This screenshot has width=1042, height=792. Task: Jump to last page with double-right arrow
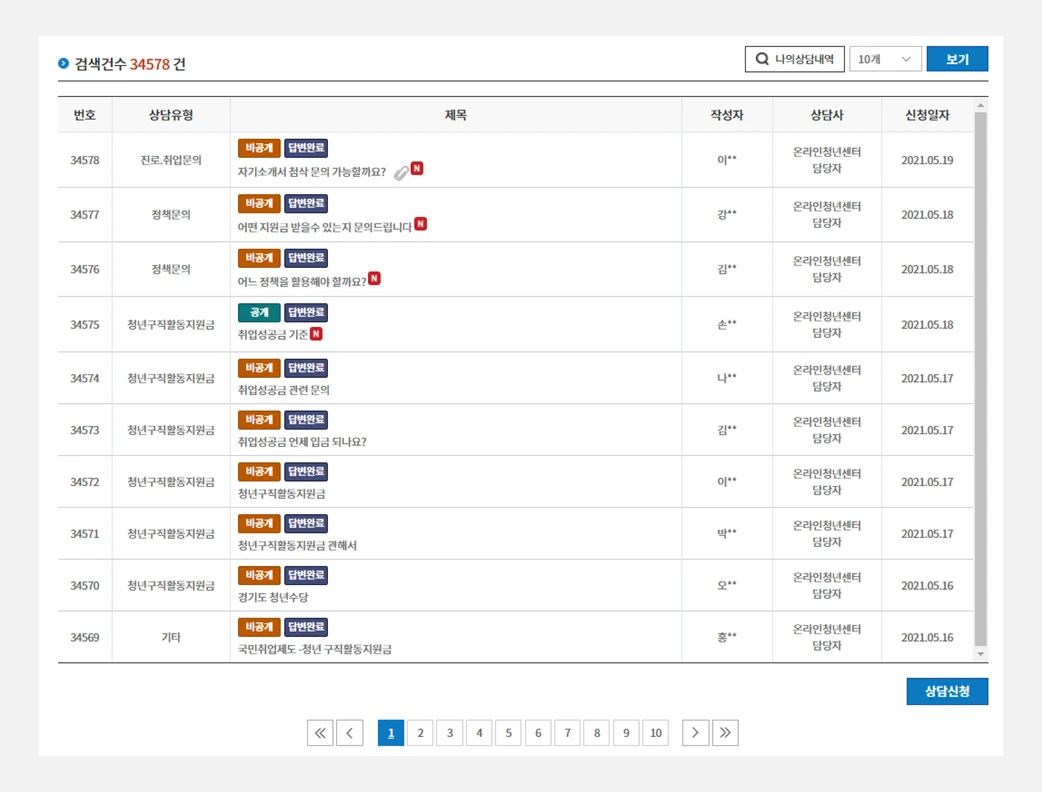pos(725,733)
